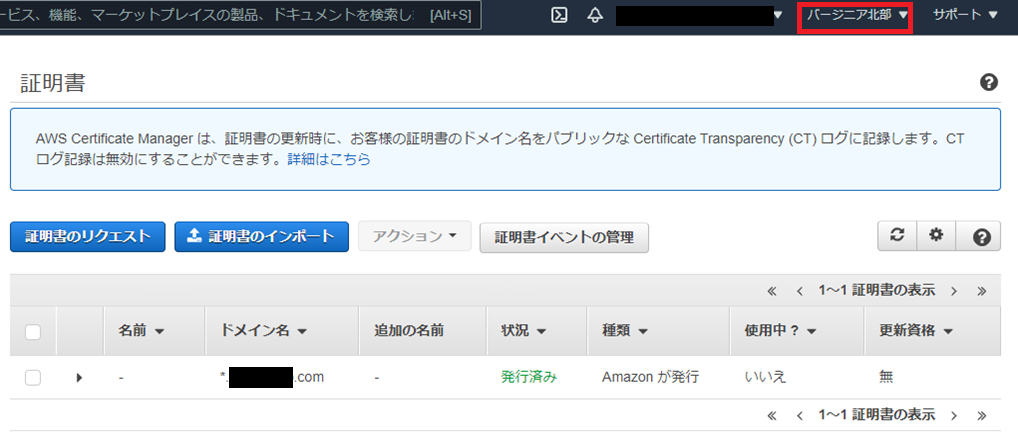Go to next page in bottom pager
The image size is (1018, 441).
coord(954,415)
